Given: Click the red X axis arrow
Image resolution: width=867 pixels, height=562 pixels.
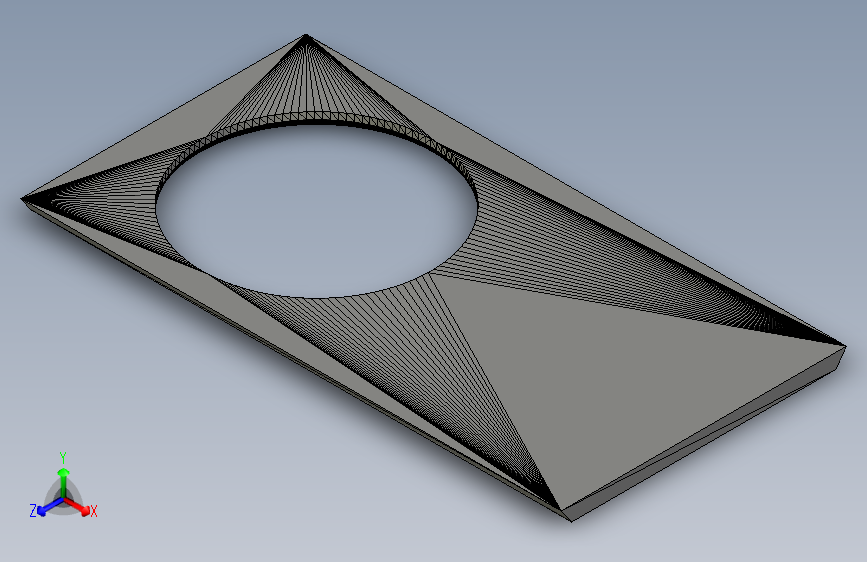Looking at the screenshot, I should 78,506.
